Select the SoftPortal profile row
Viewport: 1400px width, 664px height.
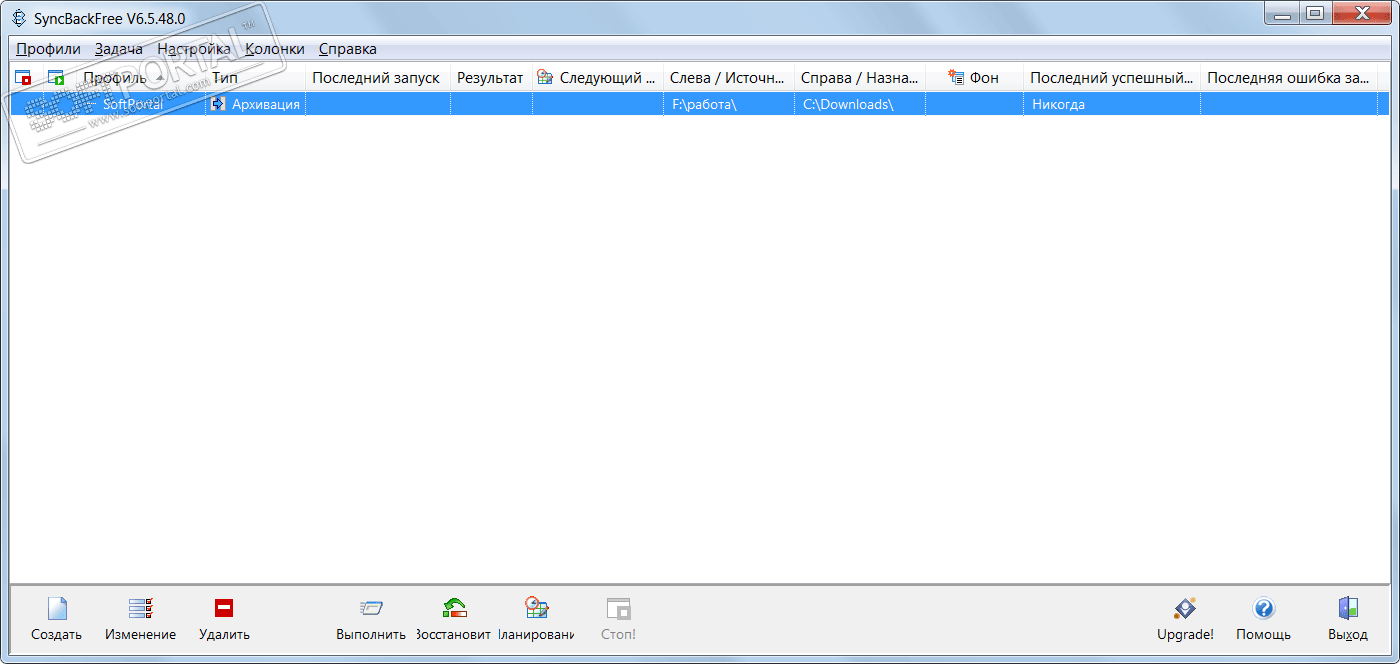pos(699,104)
